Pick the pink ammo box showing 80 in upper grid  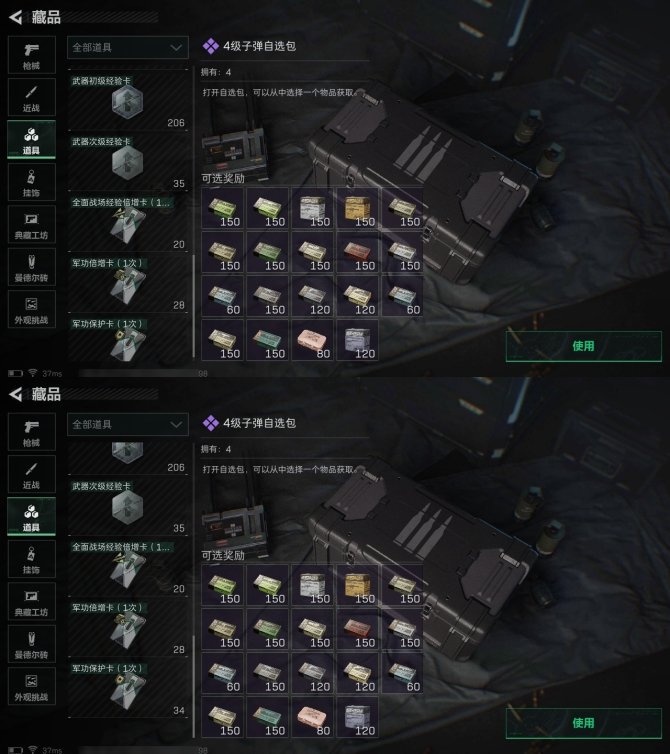click(x=312, y=340)
